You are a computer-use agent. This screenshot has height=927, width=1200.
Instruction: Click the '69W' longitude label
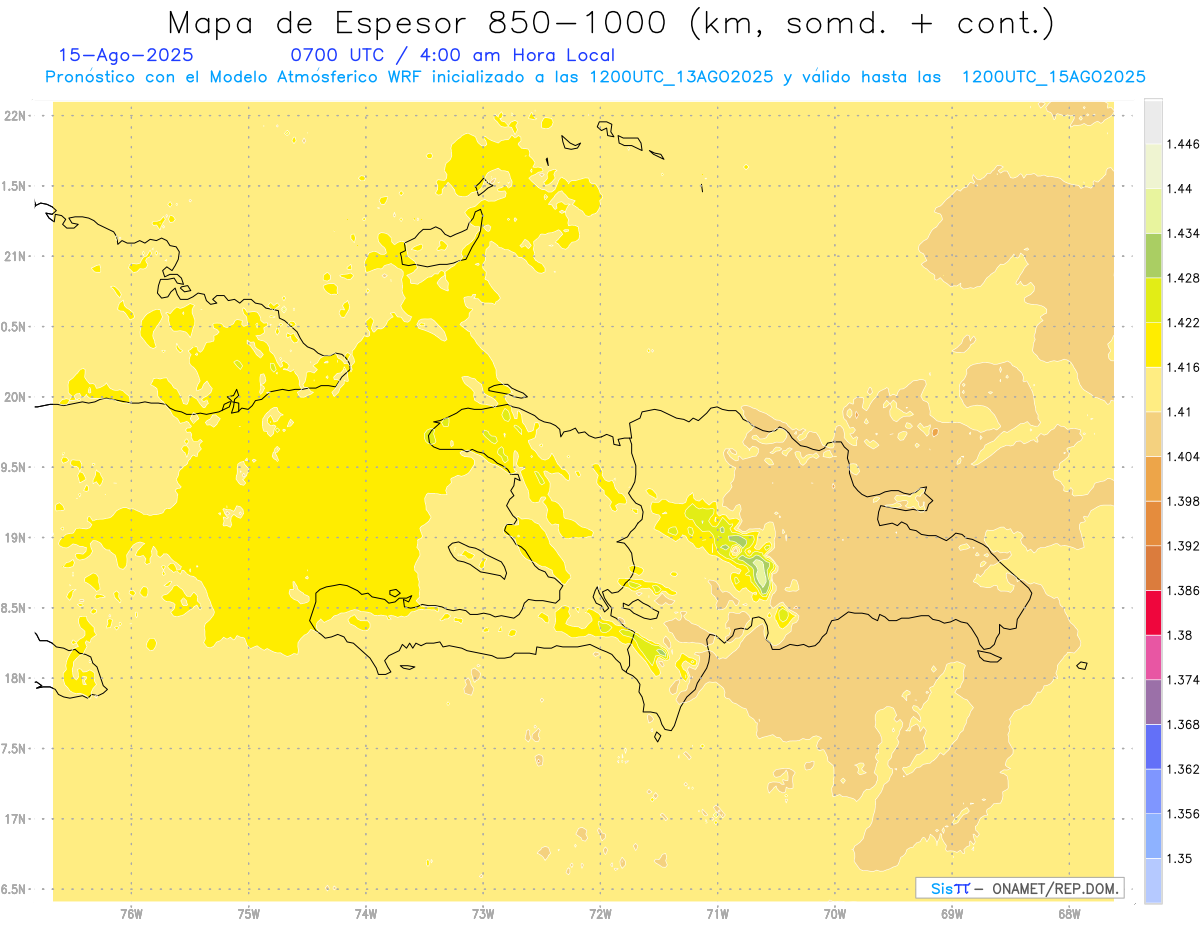pos(952,913)
